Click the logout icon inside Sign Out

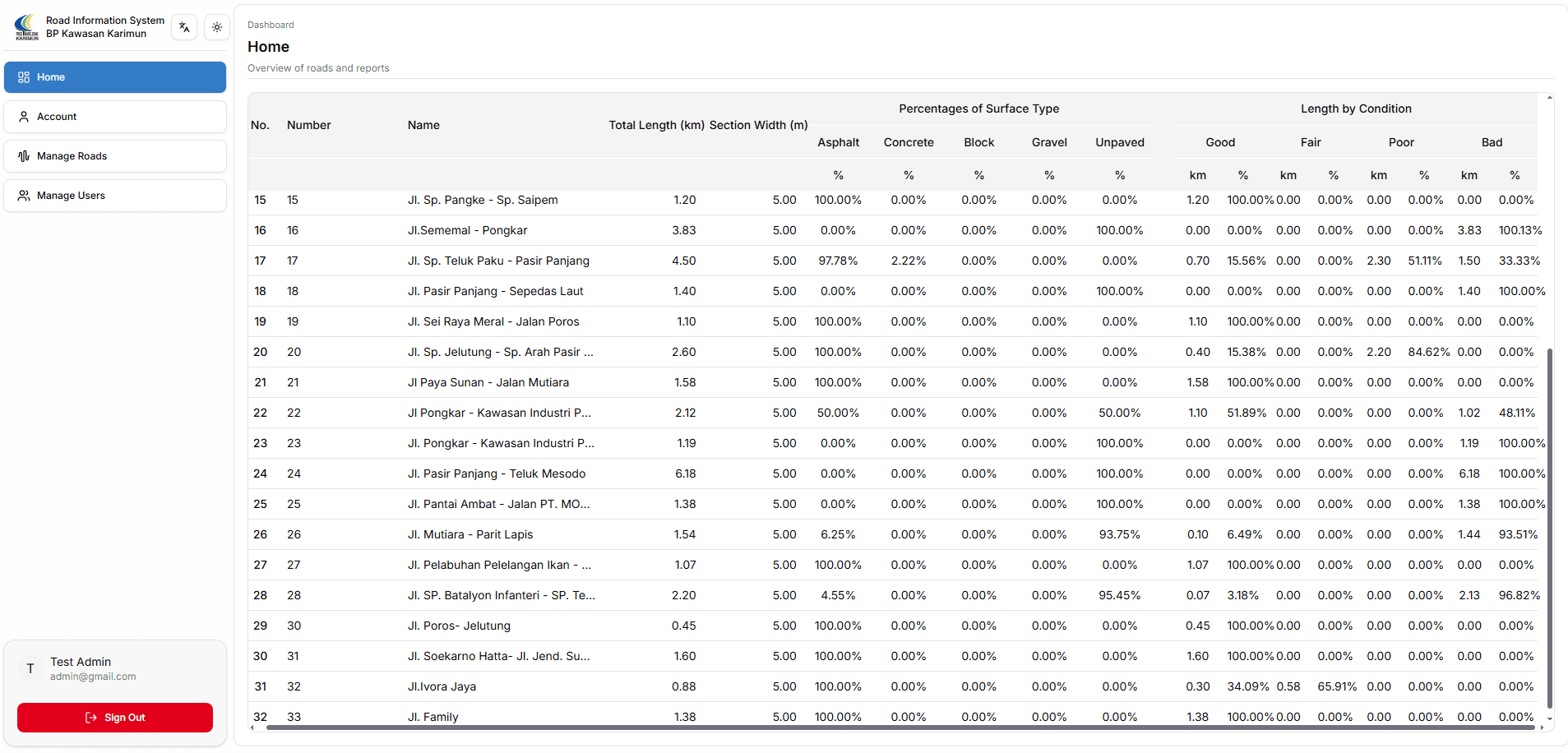pos(90,717)
